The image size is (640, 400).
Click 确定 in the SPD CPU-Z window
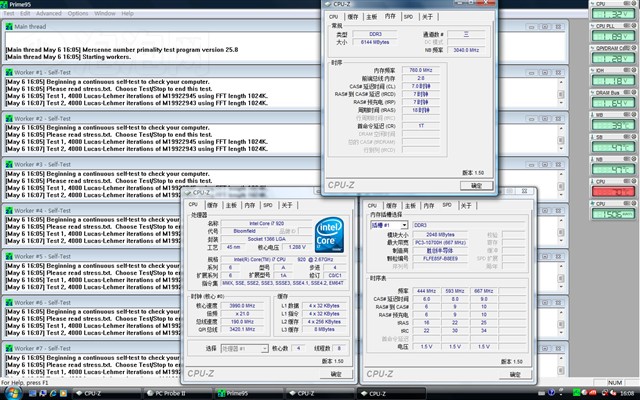(x=515, y=374)
